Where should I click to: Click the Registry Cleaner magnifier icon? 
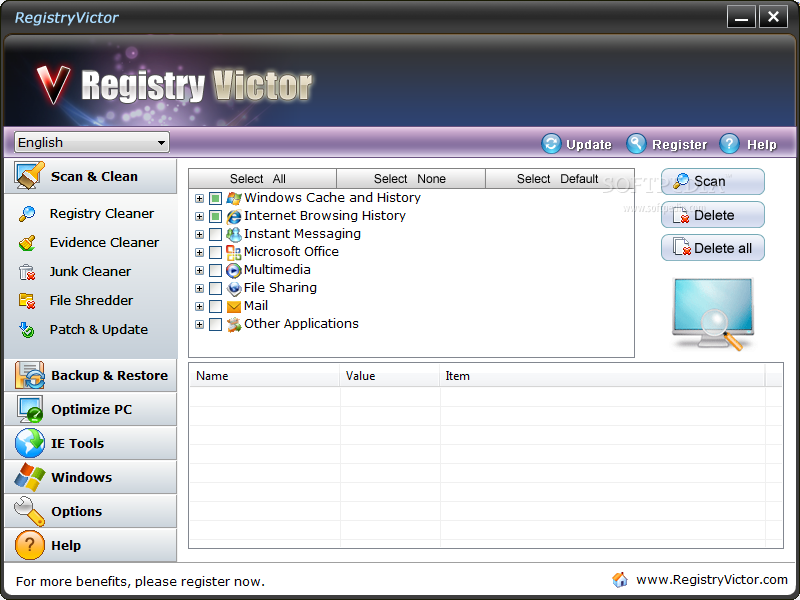pos(28,213)
